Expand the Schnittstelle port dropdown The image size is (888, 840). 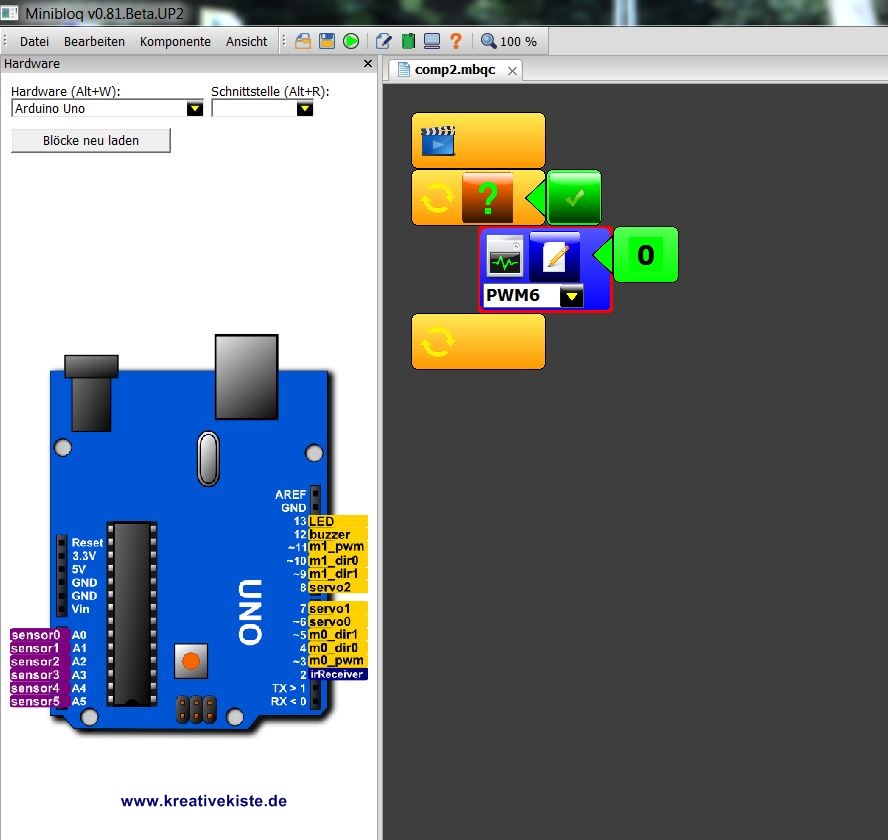click(305, 109)
